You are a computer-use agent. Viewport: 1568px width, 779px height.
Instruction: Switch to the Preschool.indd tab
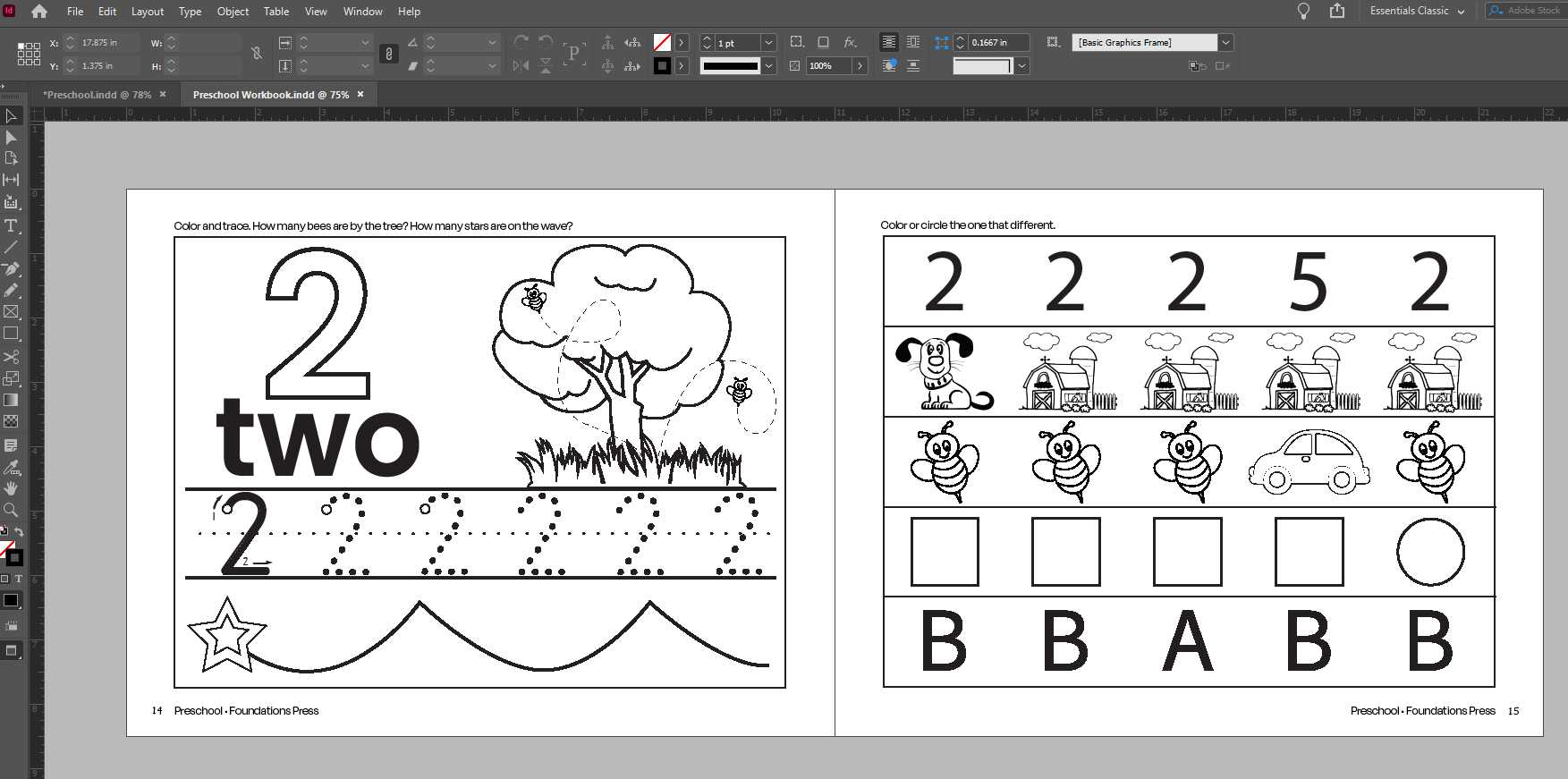97,95
